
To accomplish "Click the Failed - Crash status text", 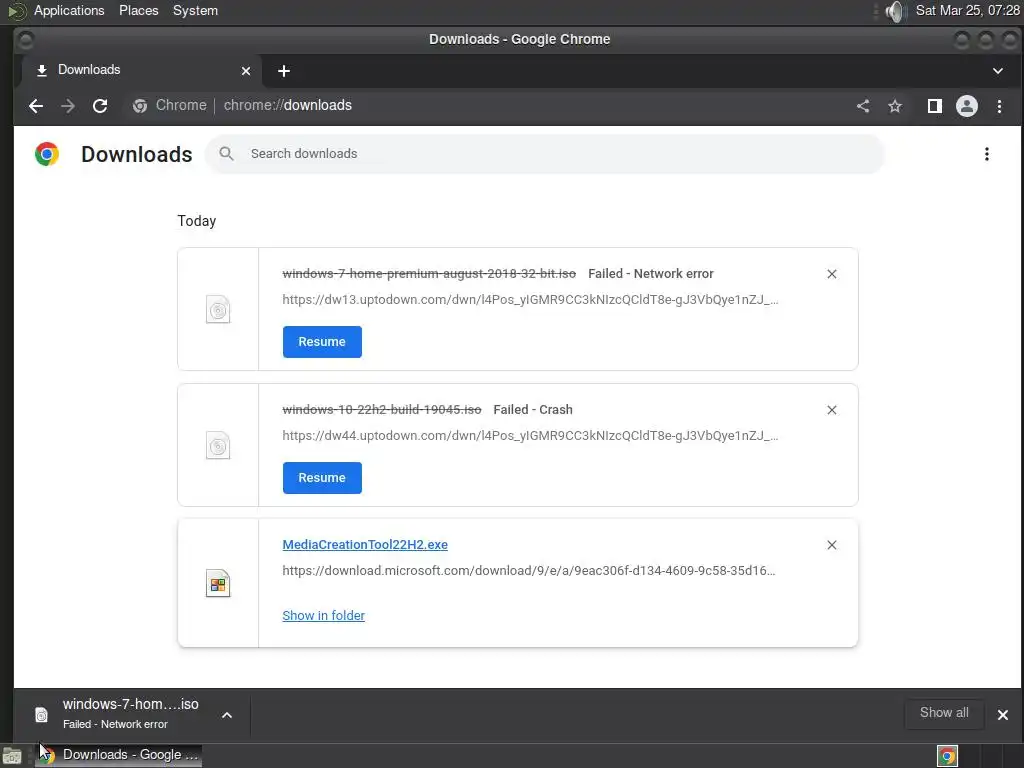I will coord(533,409).
